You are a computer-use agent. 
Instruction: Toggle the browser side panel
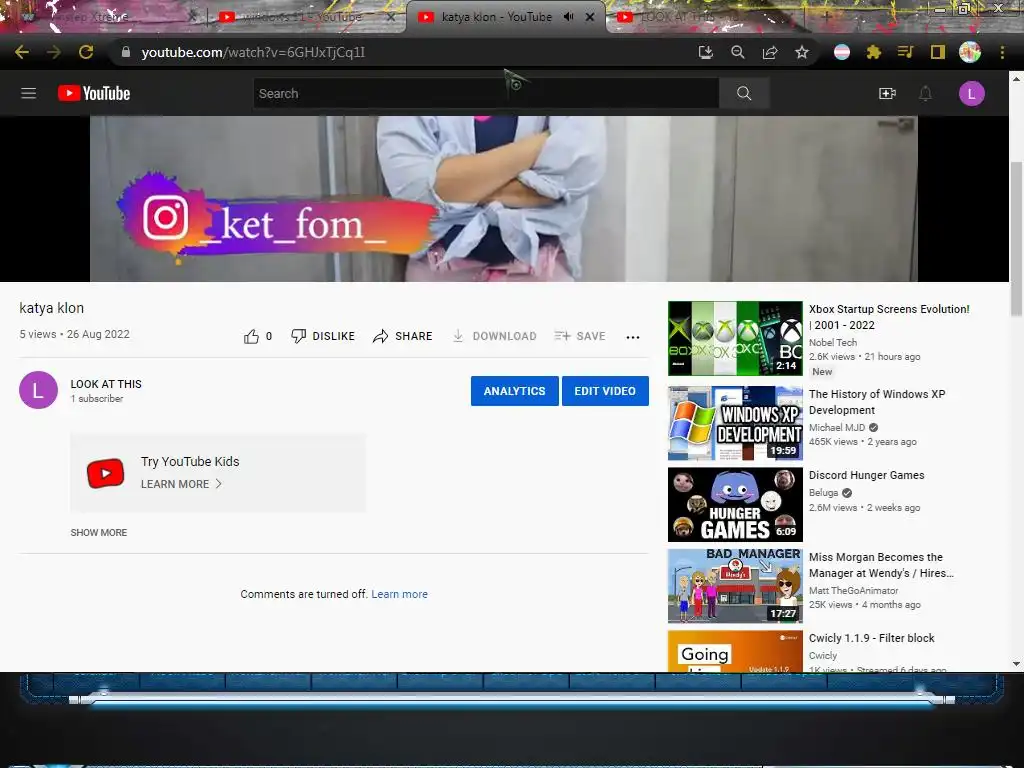click(938, 52)
